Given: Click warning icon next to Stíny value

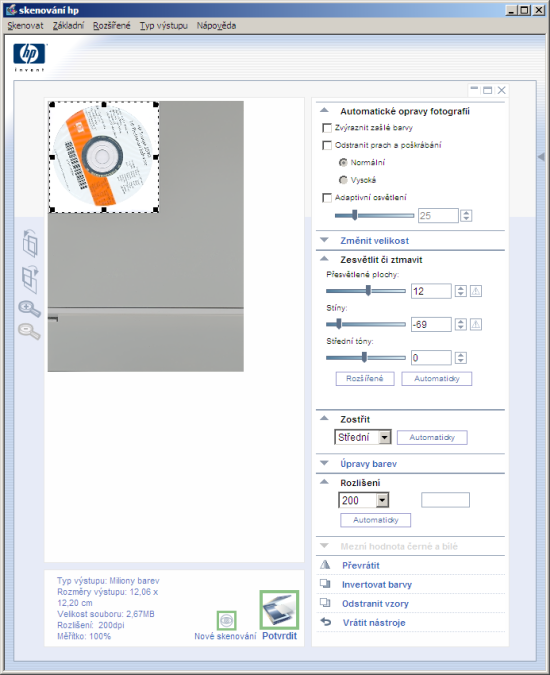Looking at the screenshot, I should [x=476, y=324].
